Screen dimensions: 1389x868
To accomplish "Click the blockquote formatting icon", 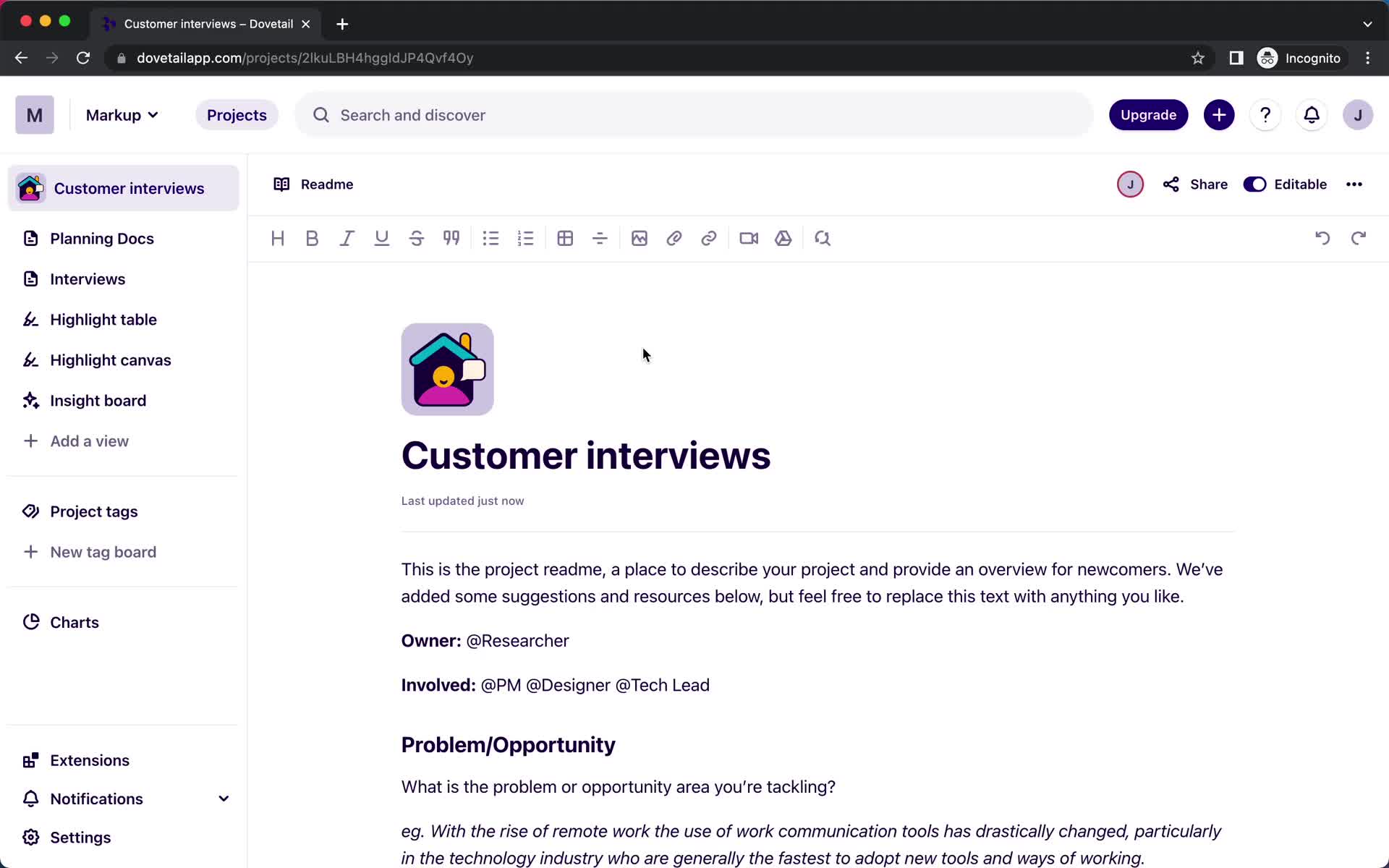I will (451, 238).
